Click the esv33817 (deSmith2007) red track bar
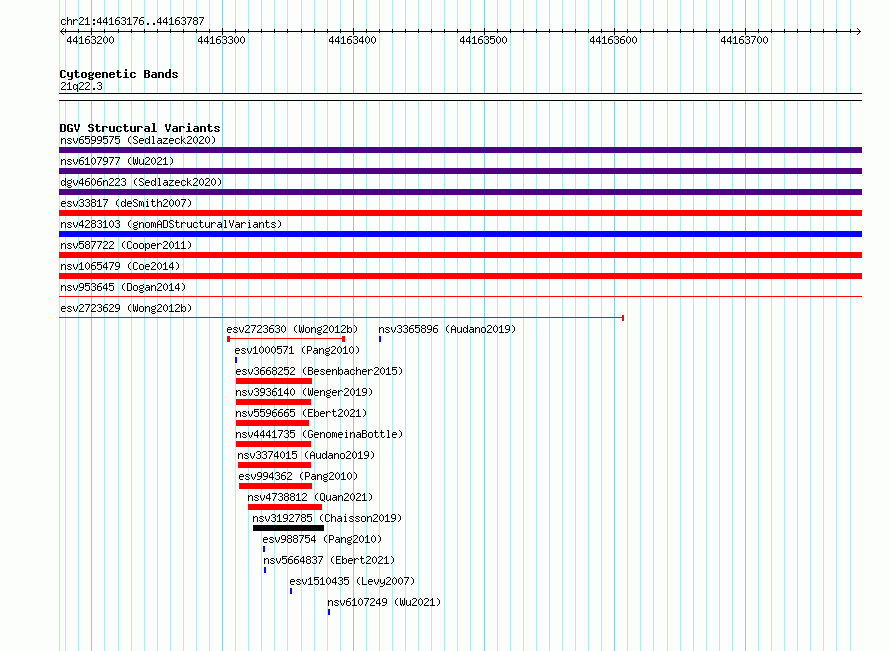Image resolution: width=890 pixels, height=651 pixels. (460, 213)
